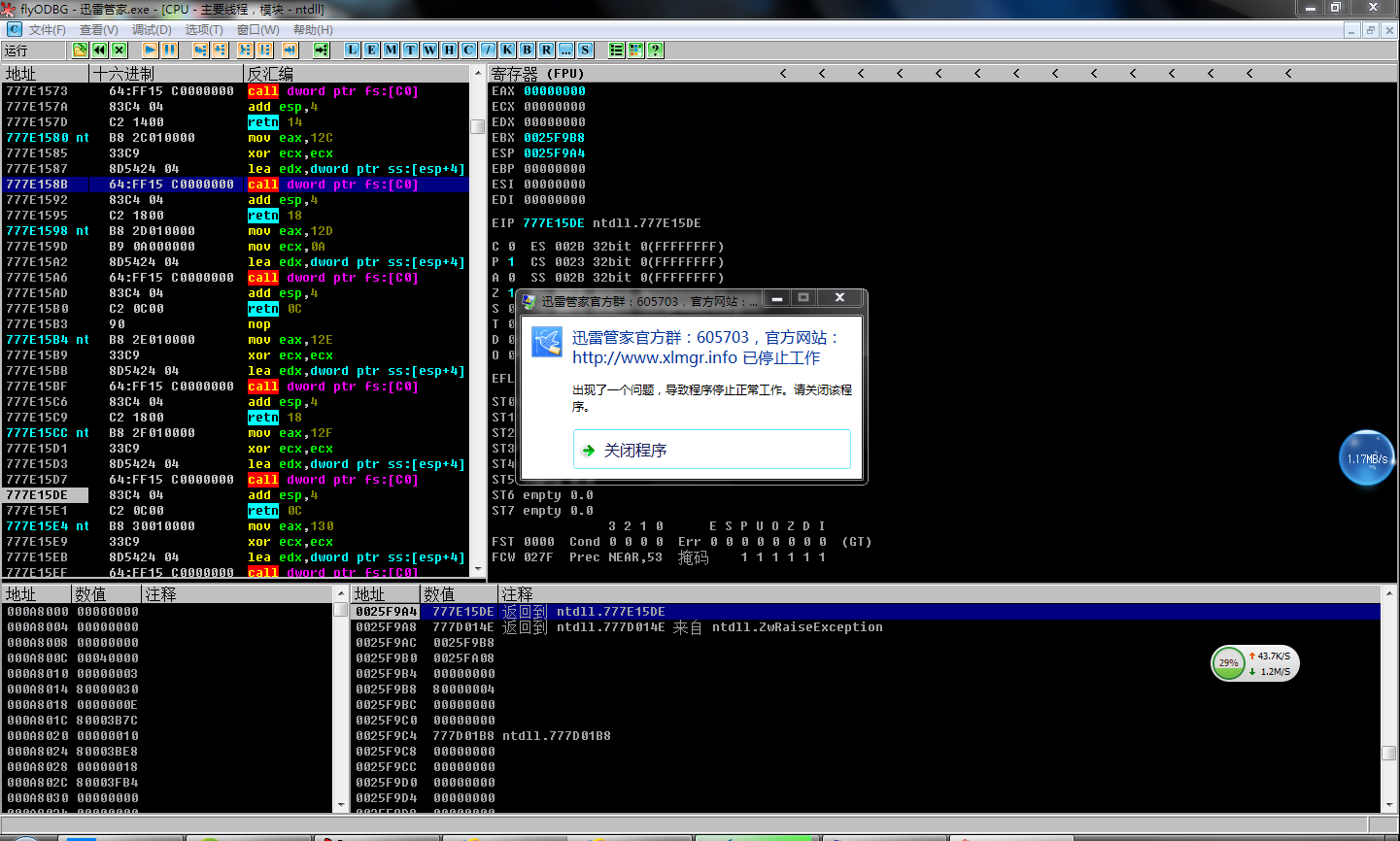Click the 十六进制 column header in disassembly

[x=166, y=74]
